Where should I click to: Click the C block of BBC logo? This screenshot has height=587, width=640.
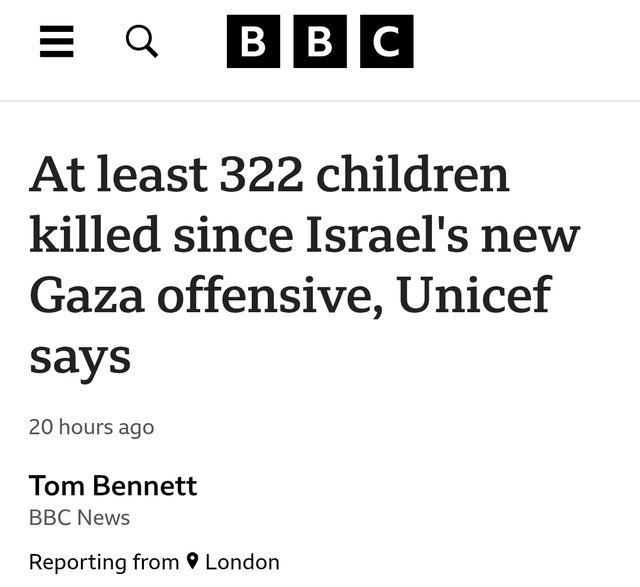[x=387, y=41]
